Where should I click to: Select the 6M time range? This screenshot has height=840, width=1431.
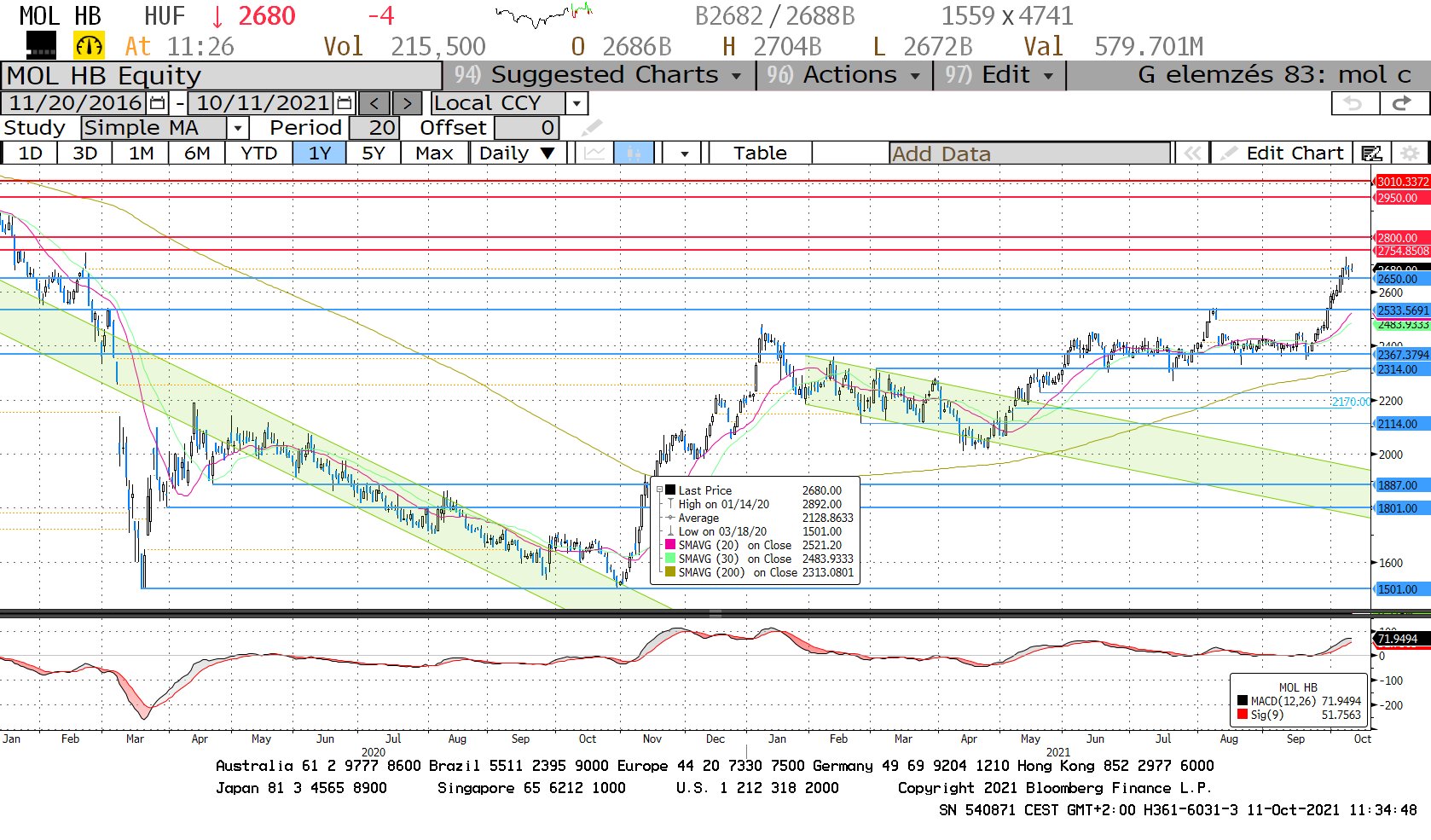pyautogui.click(x=197, y=154)
